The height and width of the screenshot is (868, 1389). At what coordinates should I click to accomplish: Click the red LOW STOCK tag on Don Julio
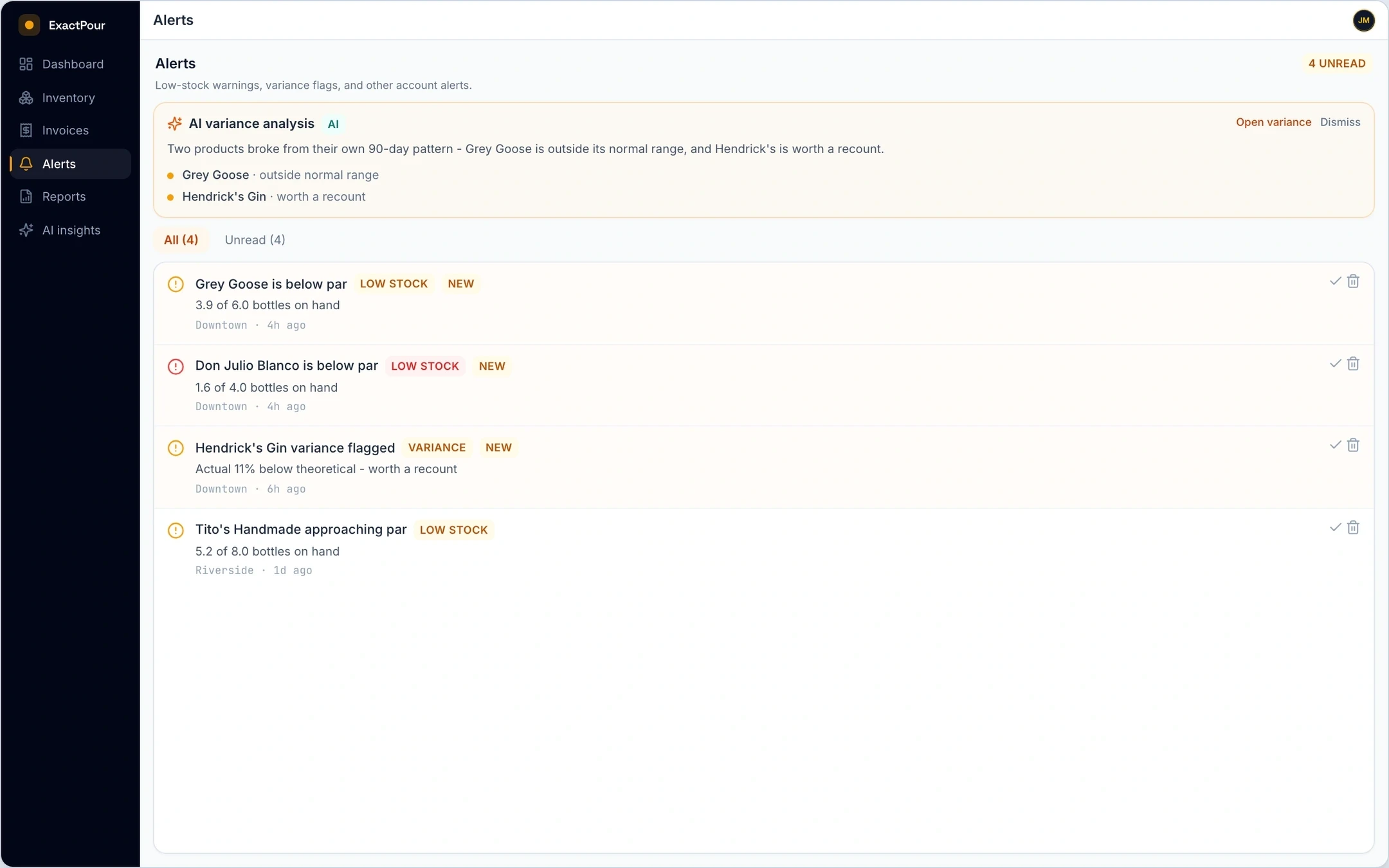pyautogui.click(x=425, y=366)
